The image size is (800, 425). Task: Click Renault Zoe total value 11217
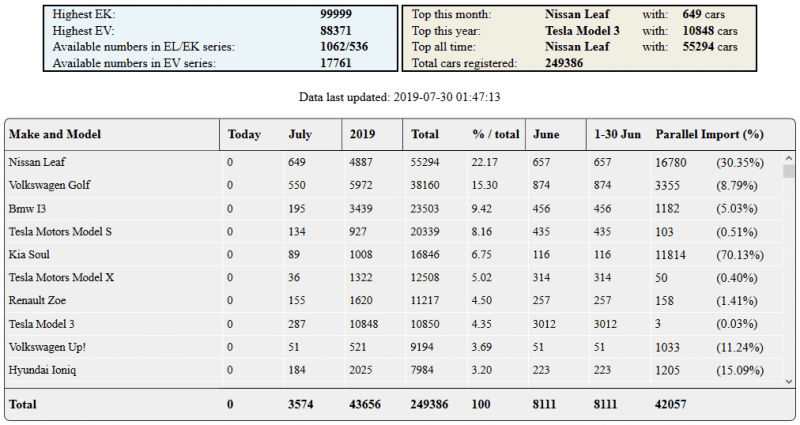424,301
